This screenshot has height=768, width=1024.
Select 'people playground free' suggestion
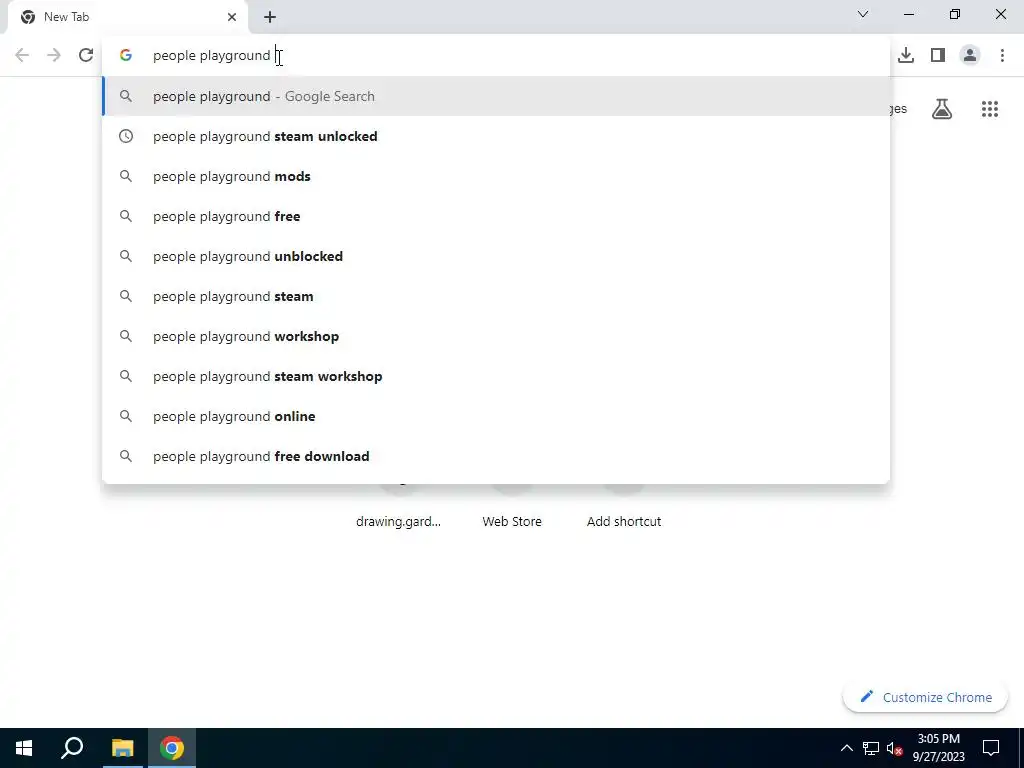(x=496, y=216)
